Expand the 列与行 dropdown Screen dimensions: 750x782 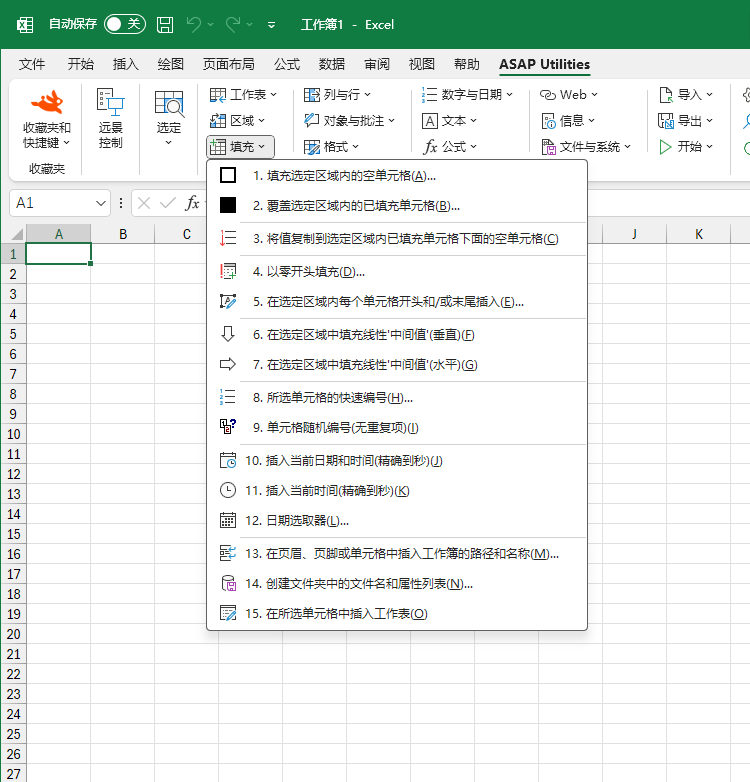337,94
